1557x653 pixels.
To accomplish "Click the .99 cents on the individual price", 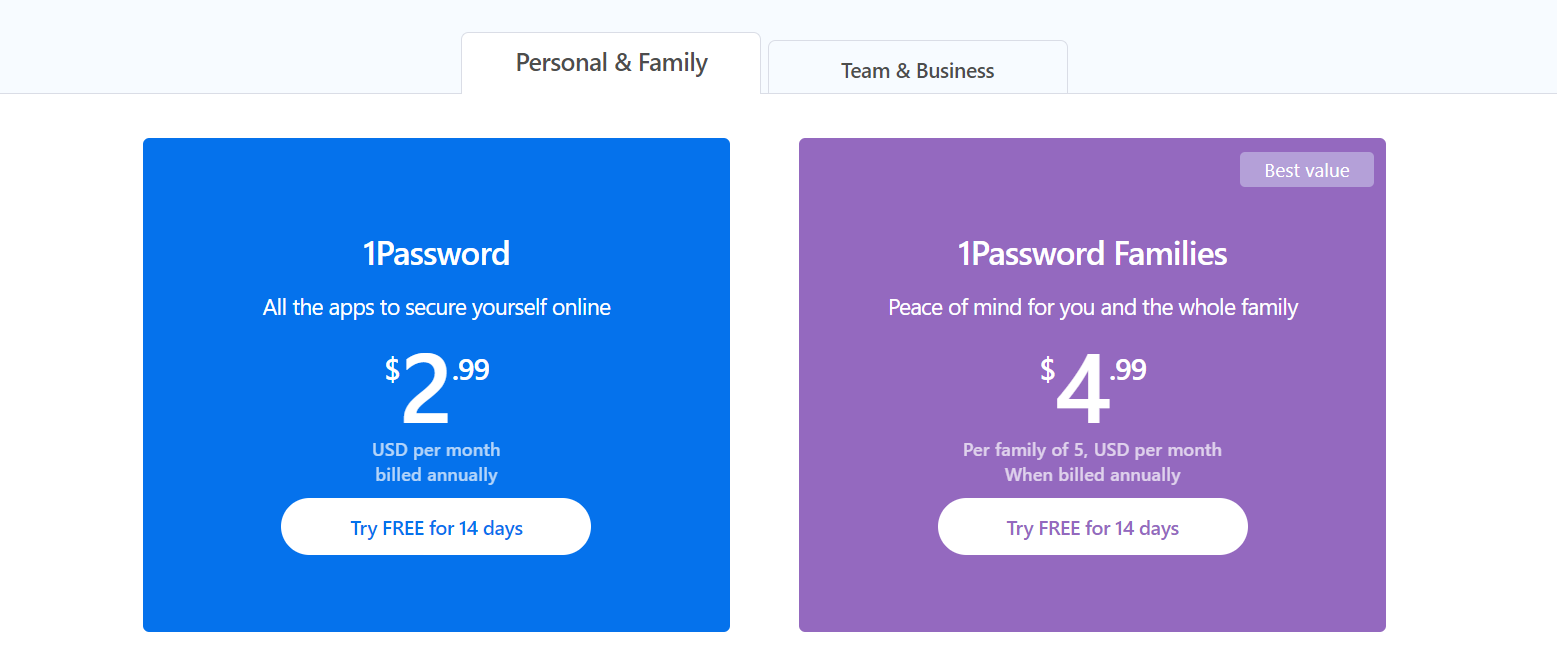I will [x=471, y=371].
